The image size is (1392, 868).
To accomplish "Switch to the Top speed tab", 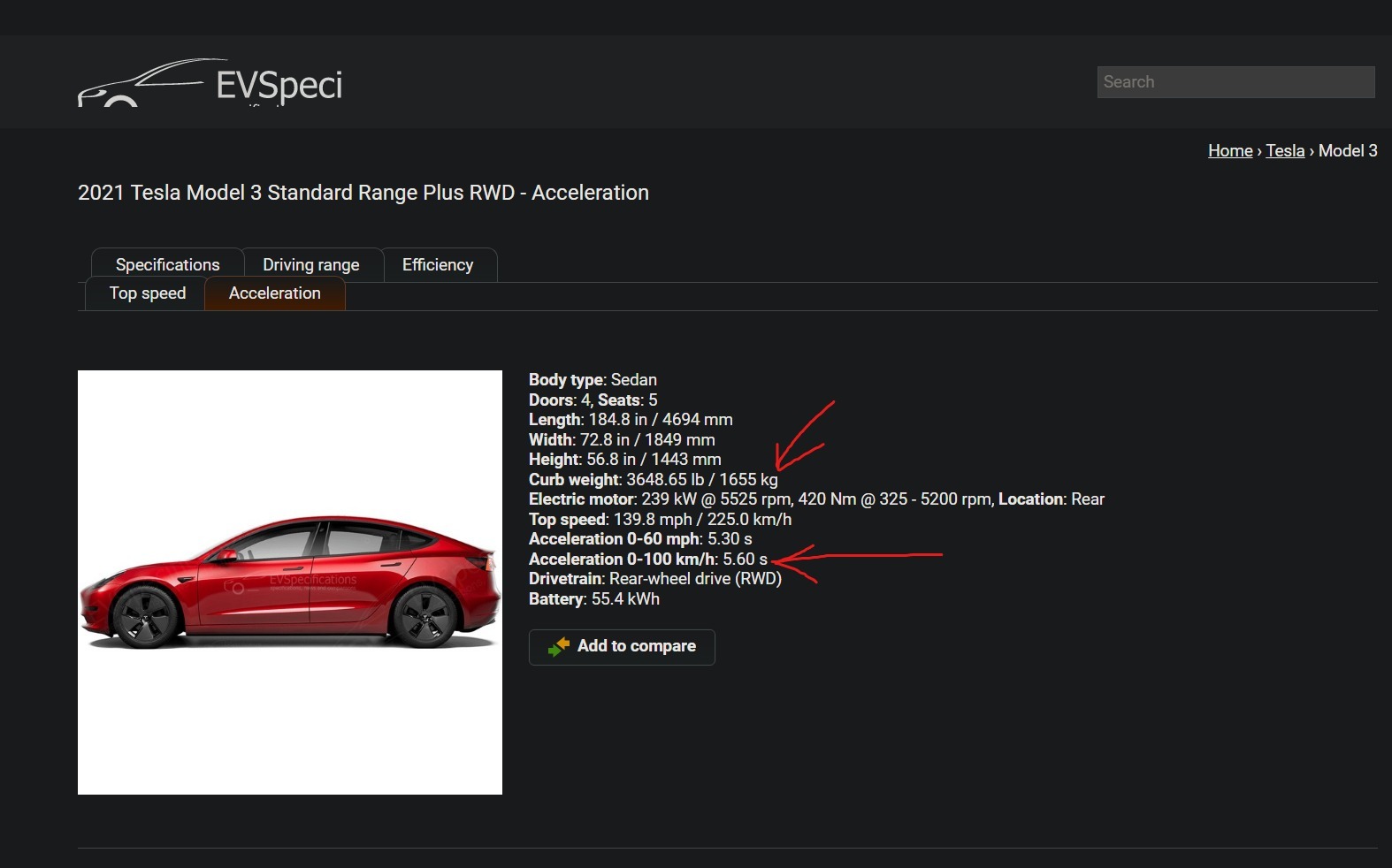I will click(148, 293).
